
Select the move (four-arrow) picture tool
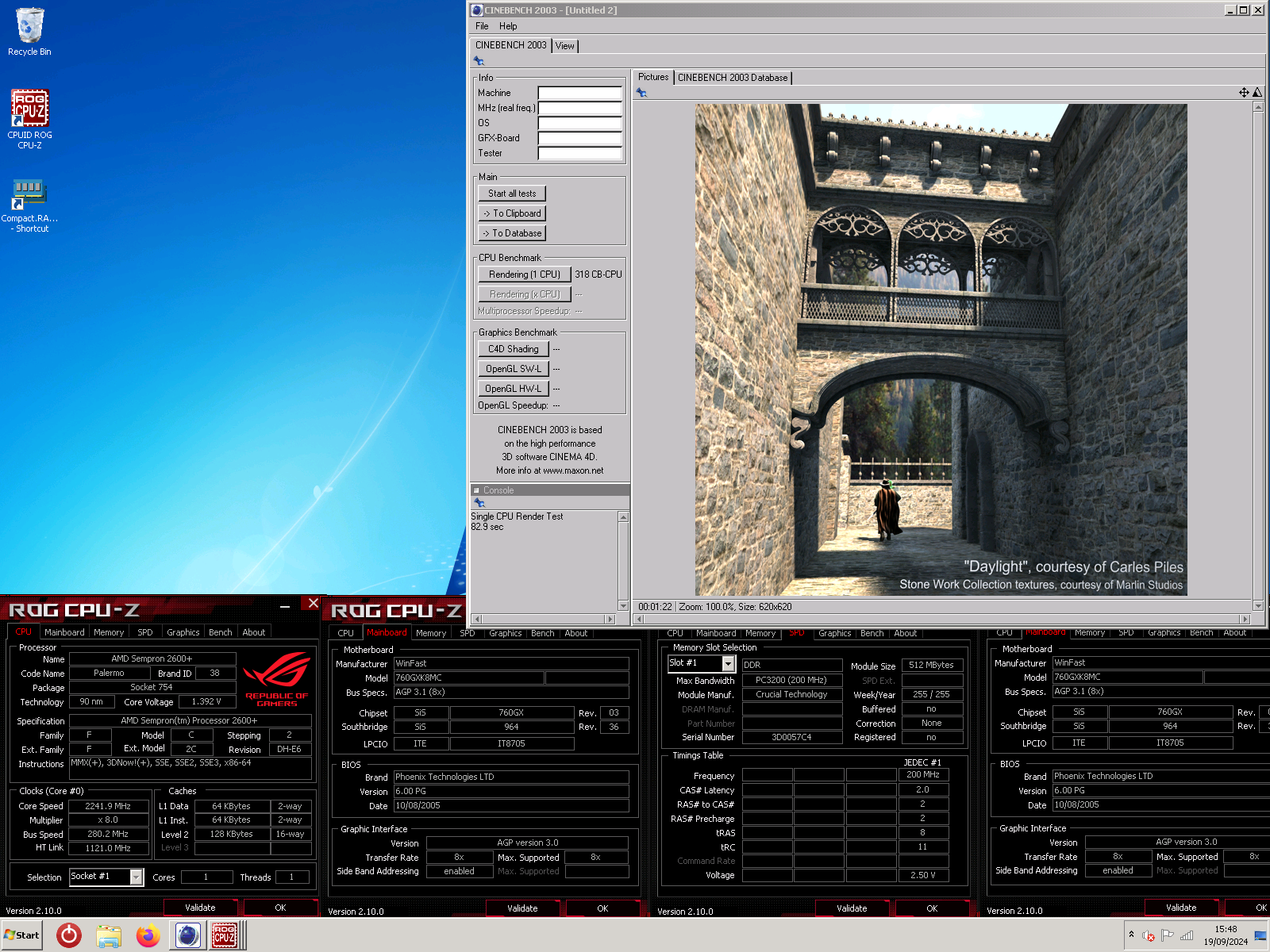click(1244, 93)
